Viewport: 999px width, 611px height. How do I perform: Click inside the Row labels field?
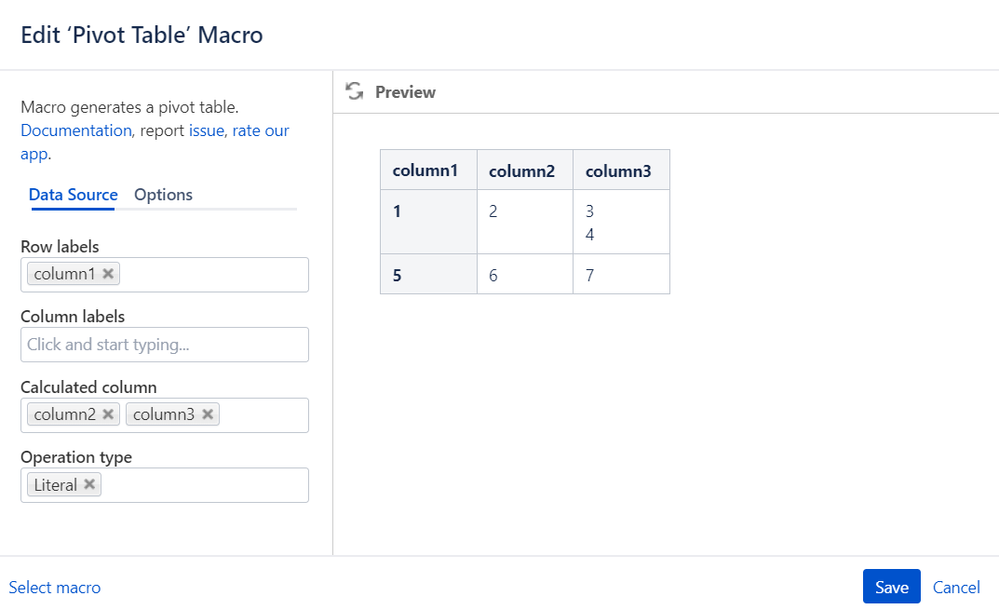[x=213, y=275]
